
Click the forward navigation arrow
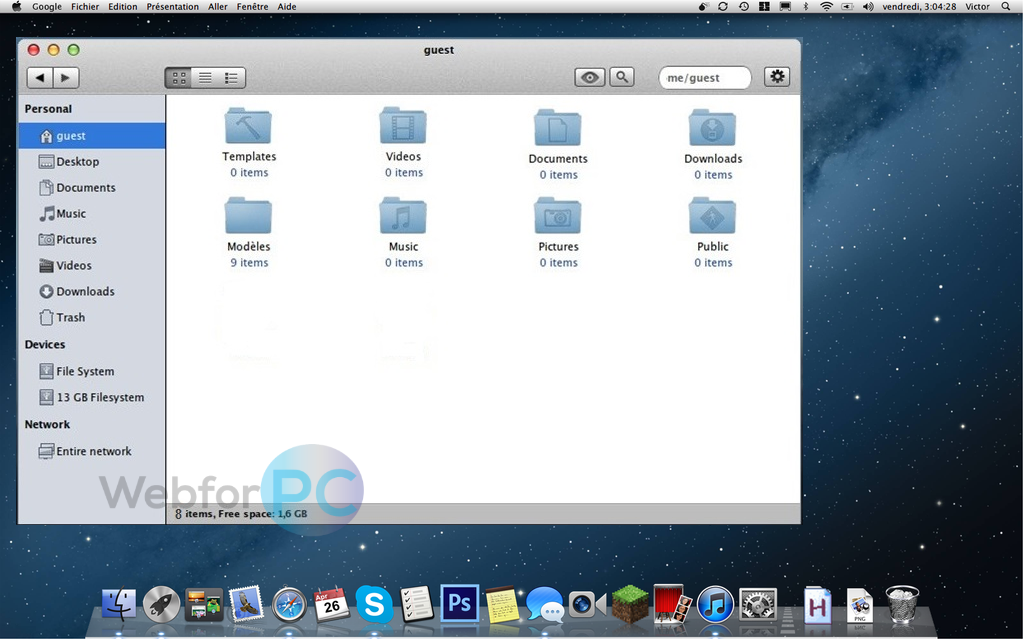tap(66, 77)
